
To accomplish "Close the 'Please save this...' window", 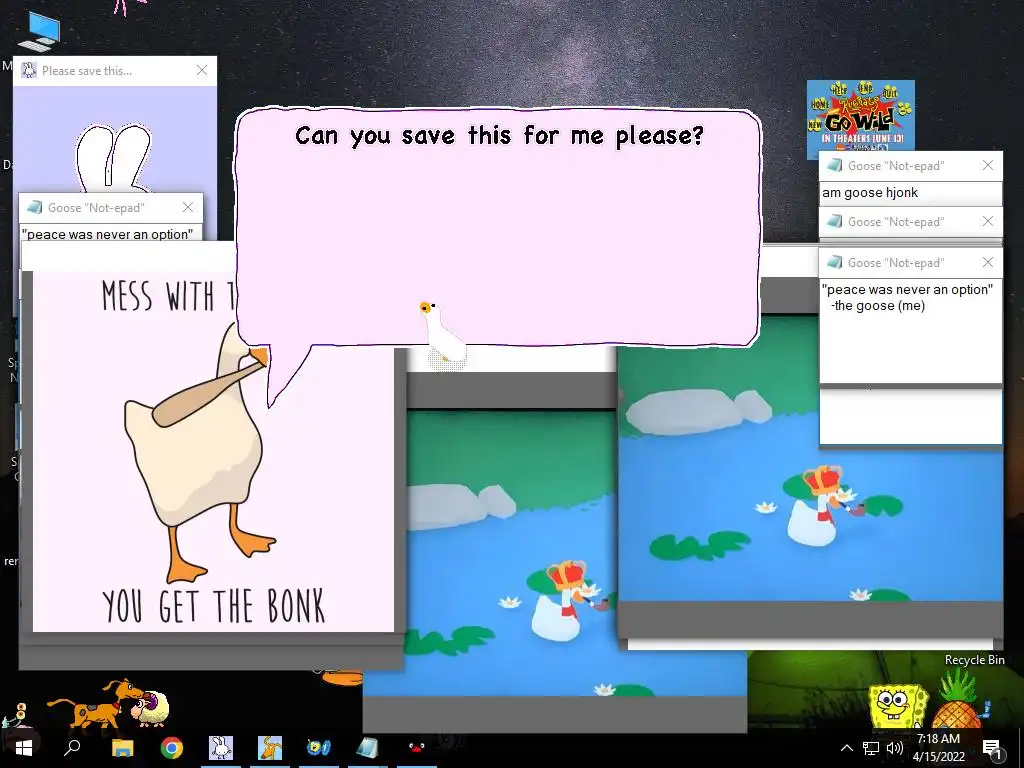I will tap(202, 70).
